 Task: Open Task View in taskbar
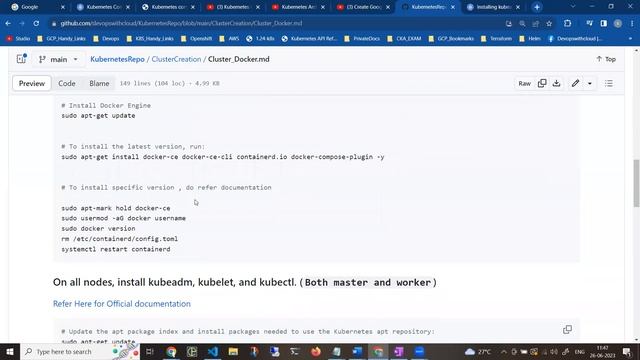point(150,351)
